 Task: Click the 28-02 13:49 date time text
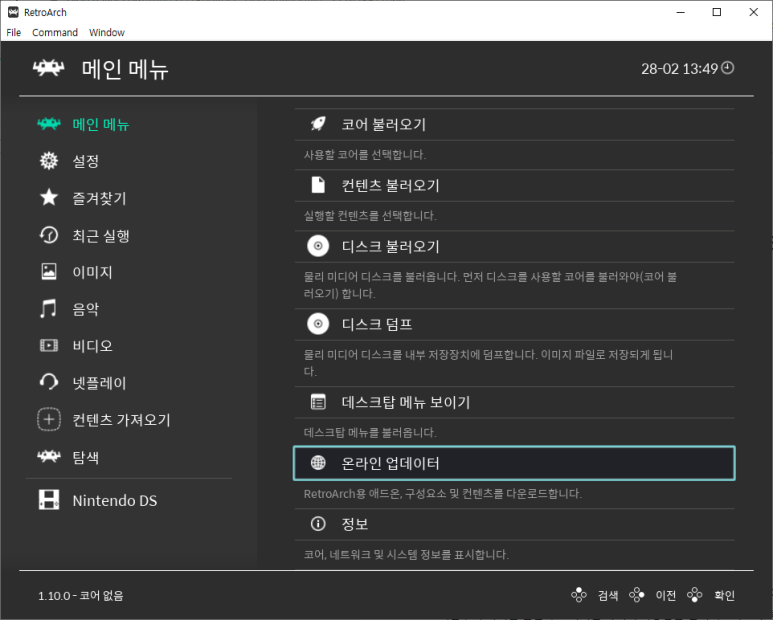coord(679,69)
